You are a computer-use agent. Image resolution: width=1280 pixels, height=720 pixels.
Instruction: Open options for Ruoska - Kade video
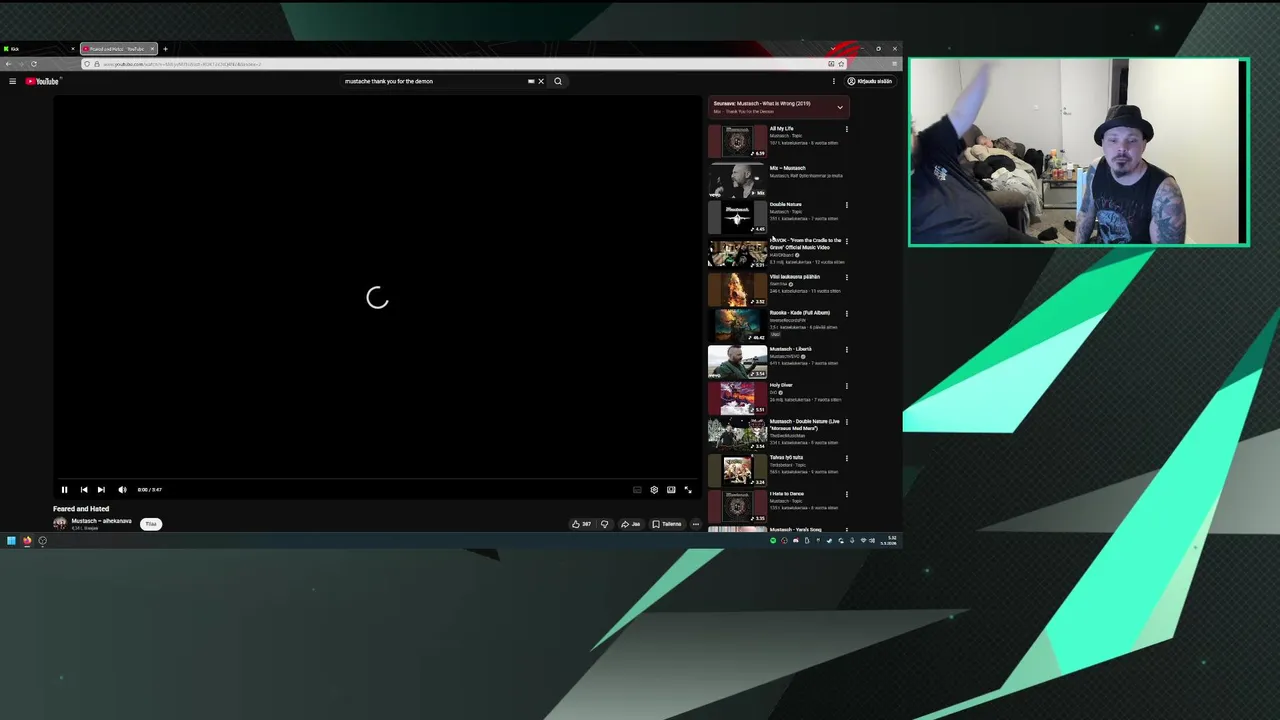pos(847,313)
